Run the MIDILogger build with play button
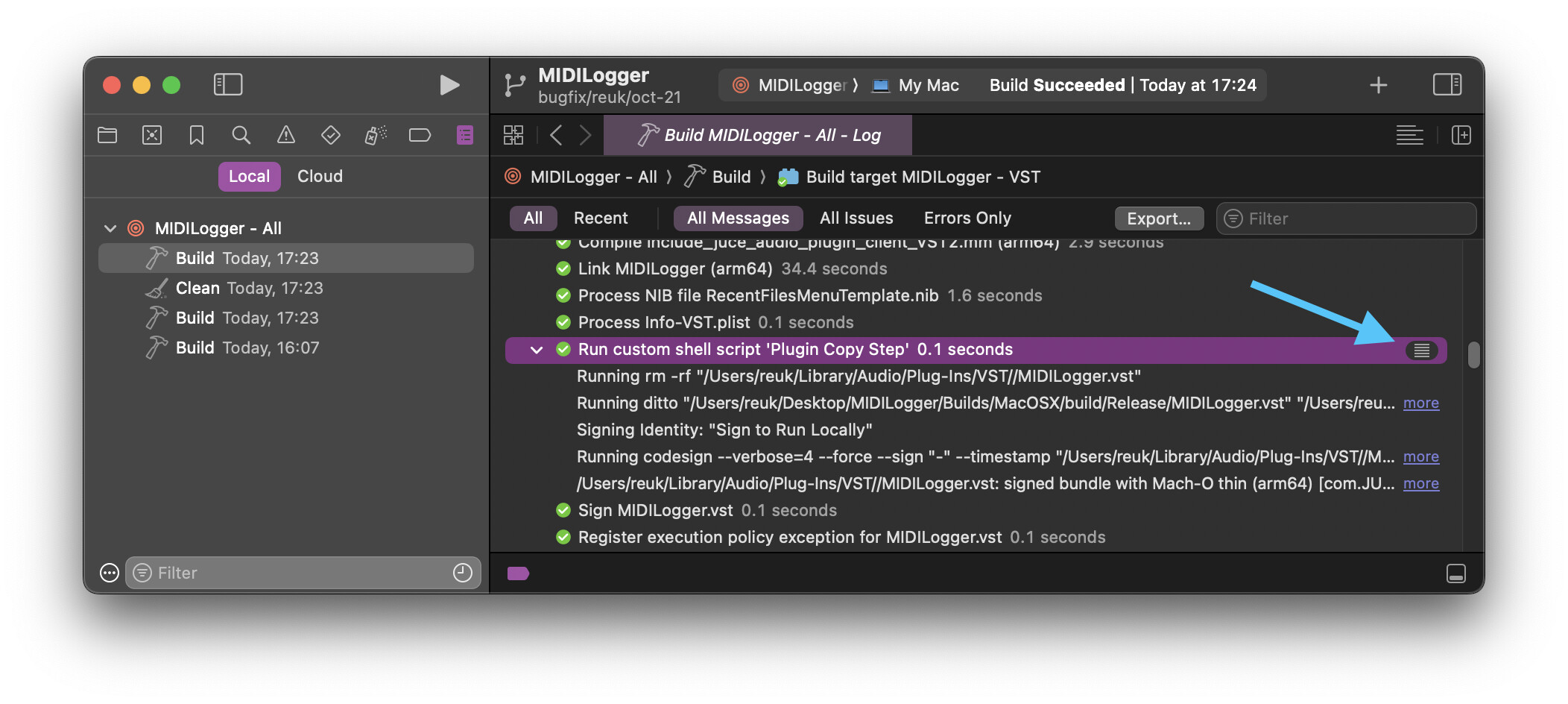This screenshot has width=1568, height=704. coord(449,85)
